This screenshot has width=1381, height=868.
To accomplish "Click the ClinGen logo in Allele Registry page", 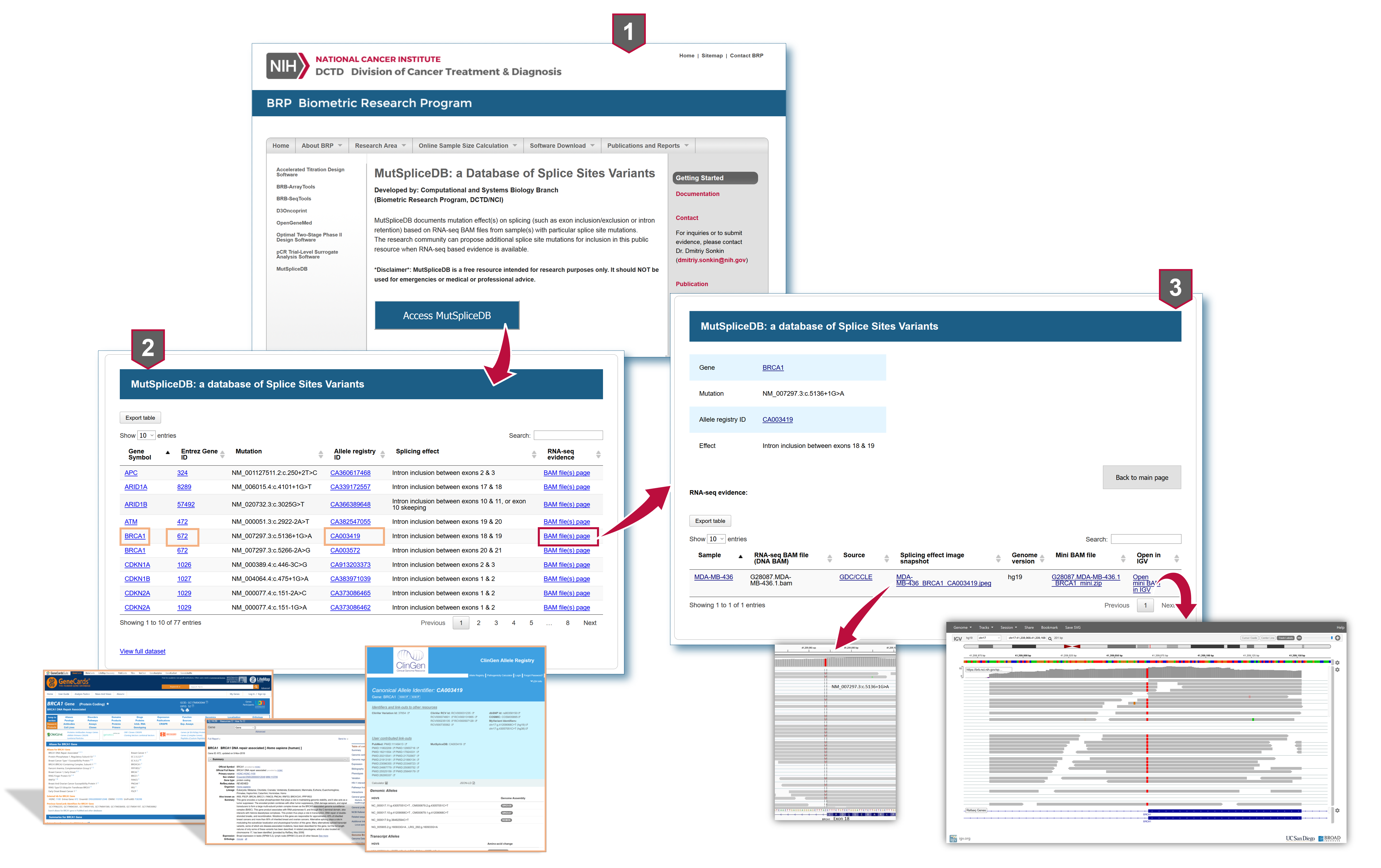I will pos(411,660).
